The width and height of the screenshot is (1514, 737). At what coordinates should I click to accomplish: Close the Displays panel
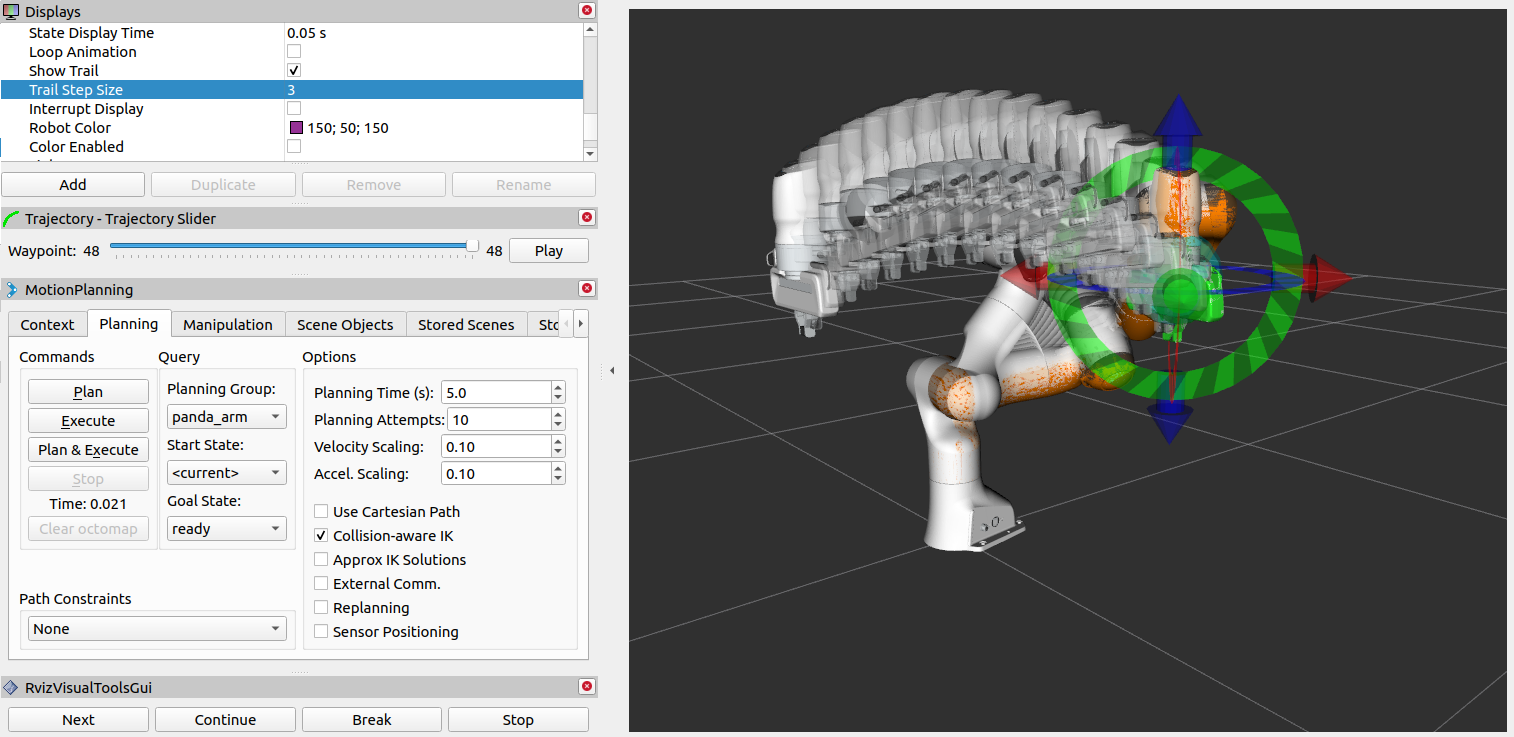(x=587, y=11)
